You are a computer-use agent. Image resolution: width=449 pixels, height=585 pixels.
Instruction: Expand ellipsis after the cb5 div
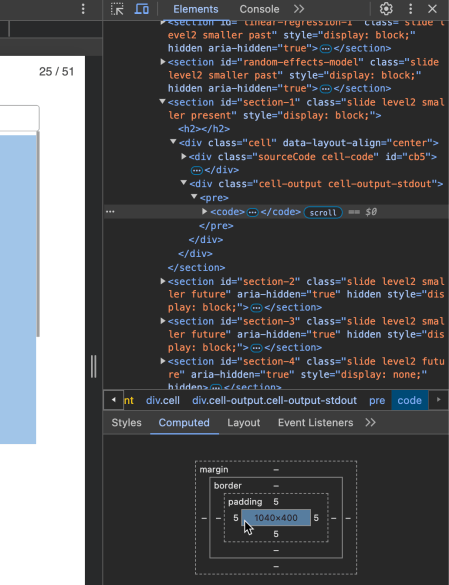197,171
